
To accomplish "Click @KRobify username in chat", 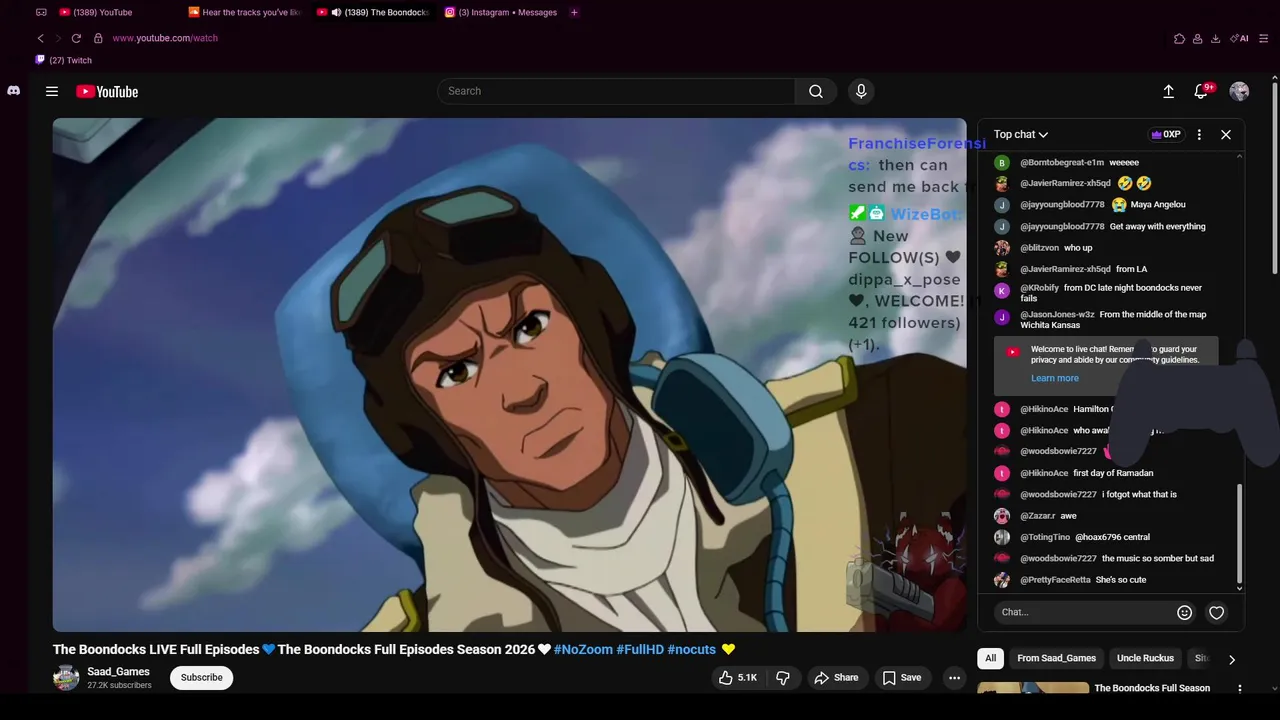I will tap(1039, 288).
